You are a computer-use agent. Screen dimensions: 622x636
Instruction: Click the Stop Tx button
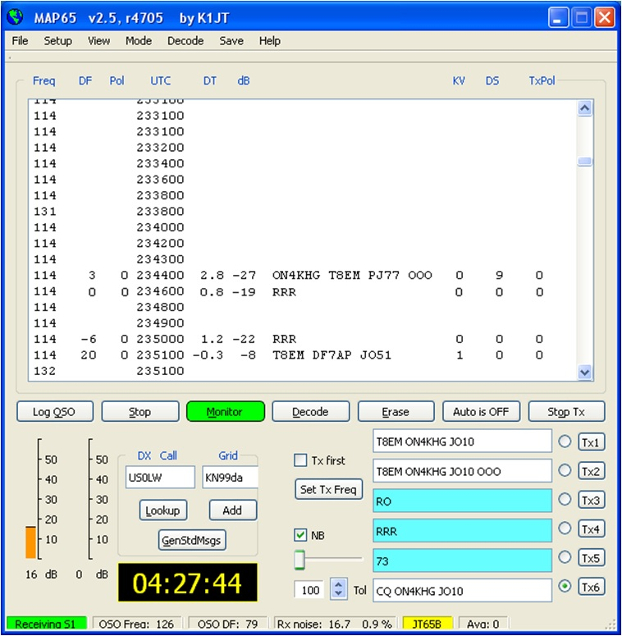(566, 412)
